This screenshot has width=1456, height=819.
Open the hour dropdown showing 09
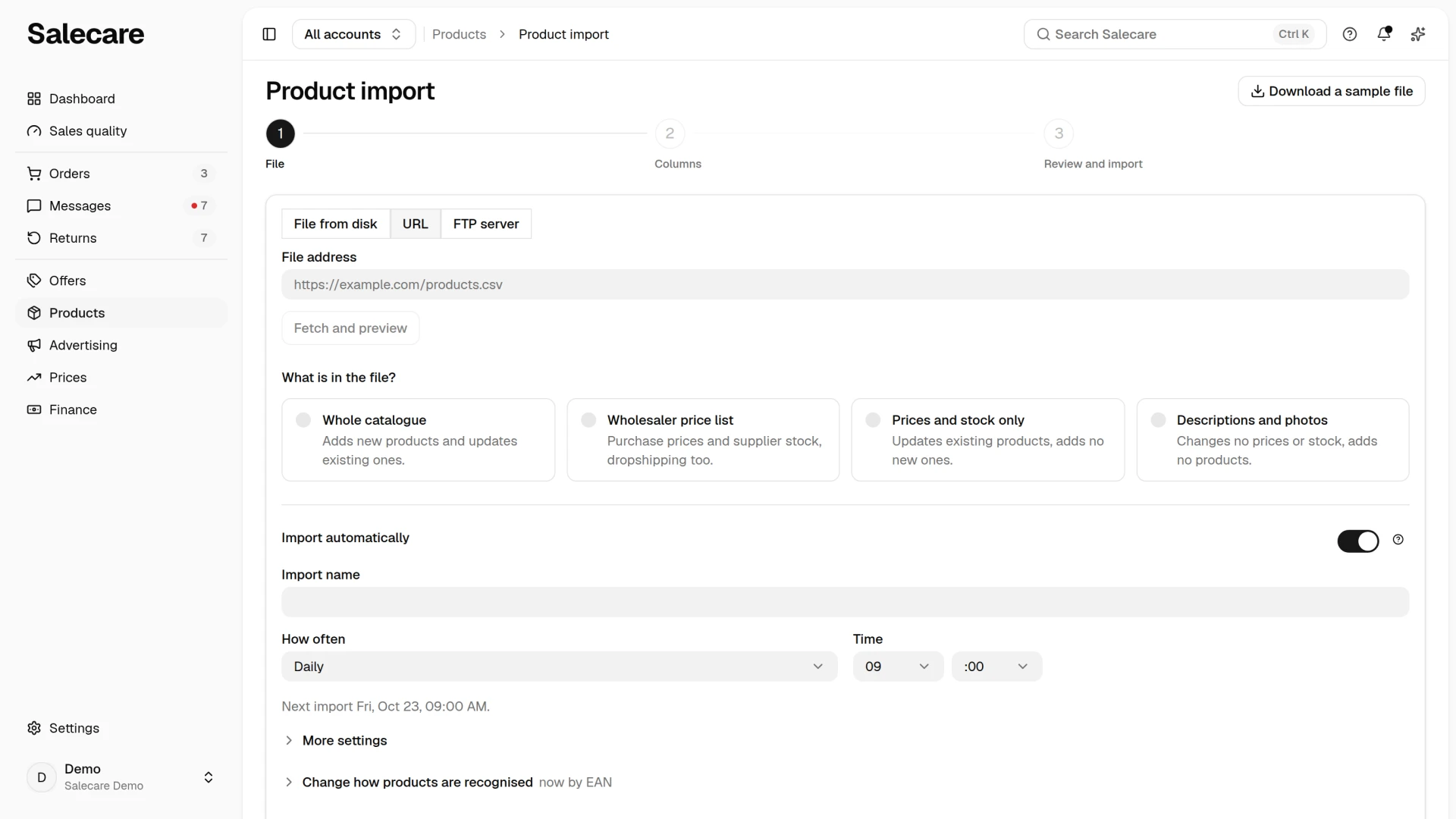click(898, 667)
